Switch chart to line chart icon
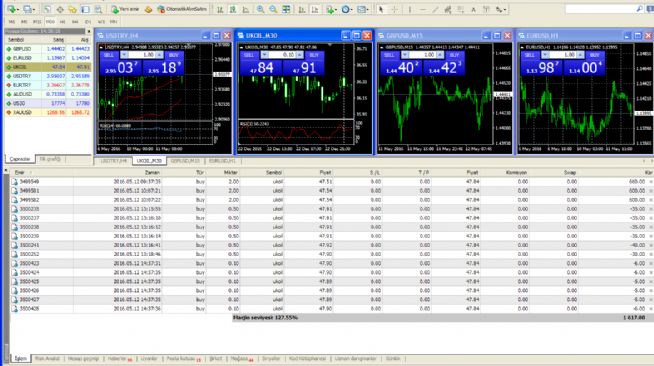The image size is (654, 366). (246, 9)
